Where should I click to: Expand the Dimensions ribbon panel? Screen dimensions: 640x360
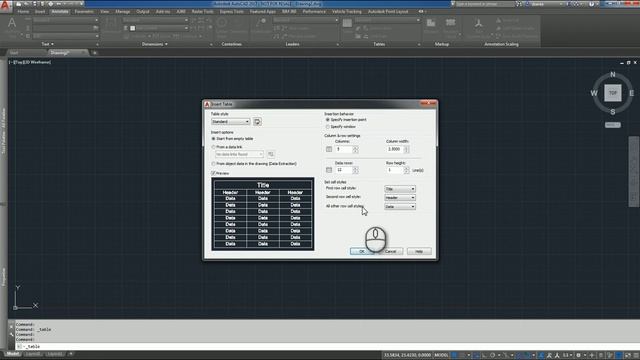(x=154, y=44)
